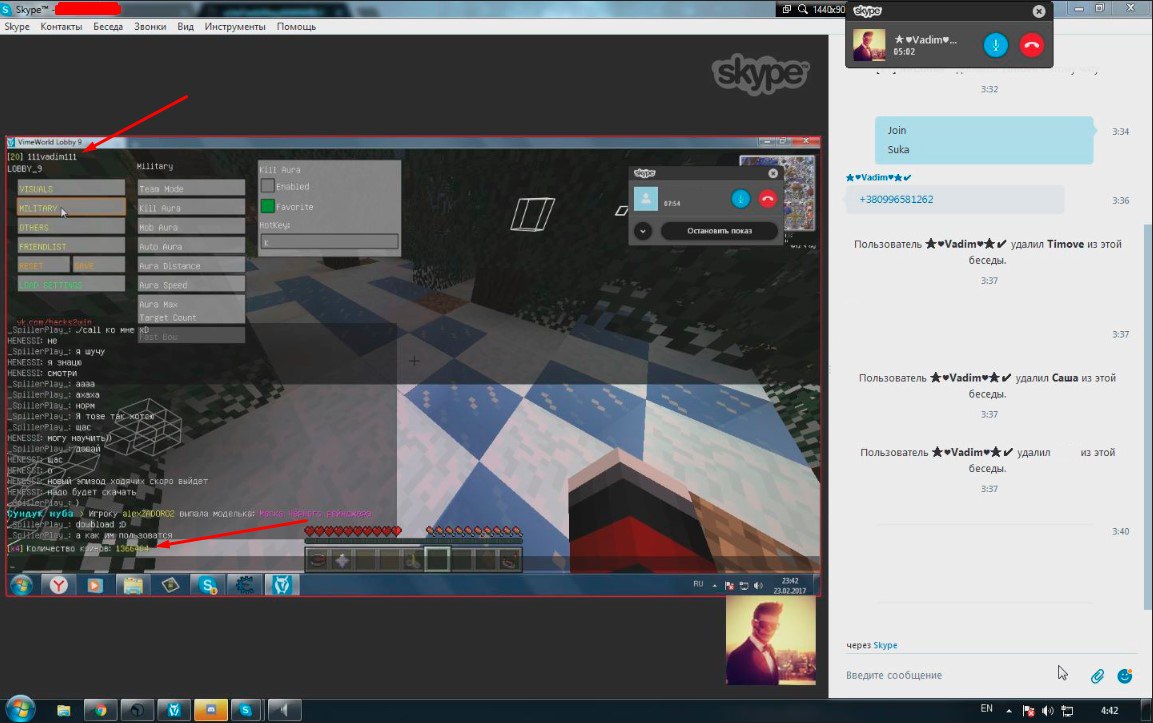Select Aura Distance option
This screenshot has width=1153, height=723.
click(x=191, y=265)
